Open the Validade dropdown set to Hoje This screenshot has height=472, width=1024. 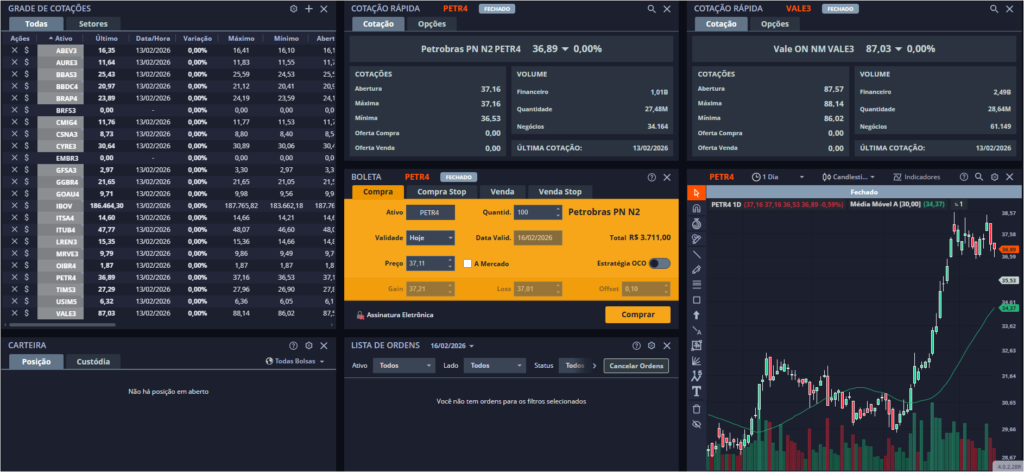[430, 238]
